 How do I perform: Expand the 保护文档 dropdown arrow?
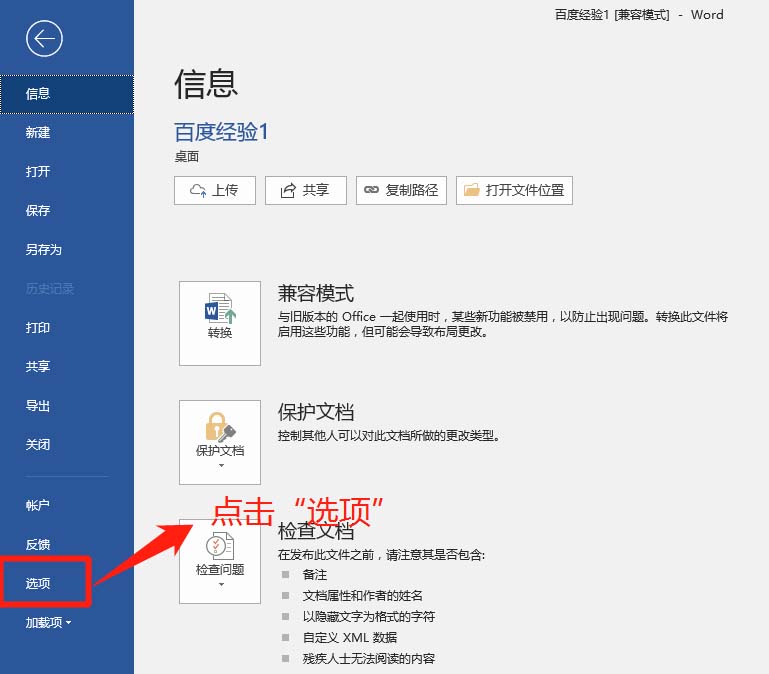(x=221, y=465)
